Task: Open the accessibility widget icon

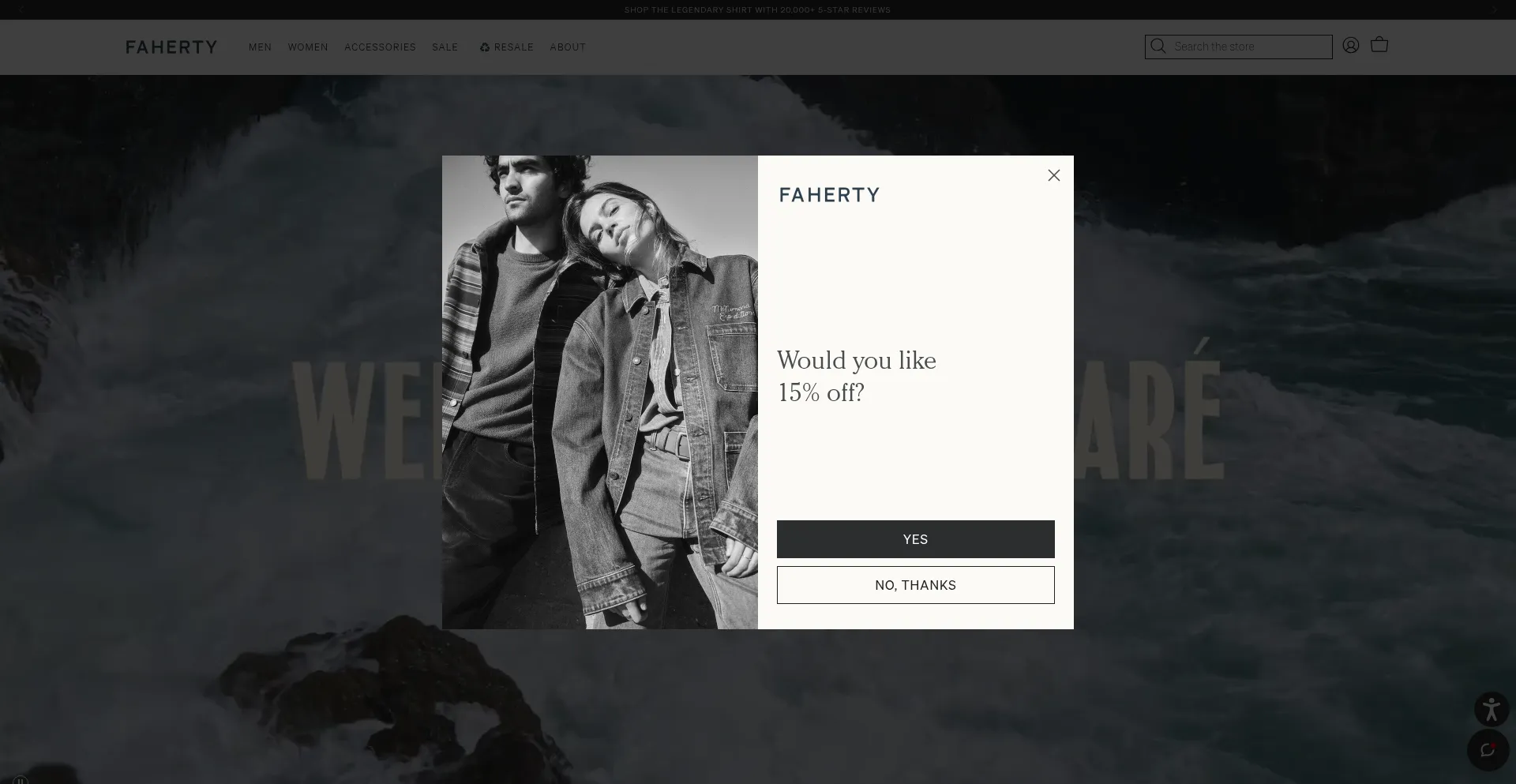Action: coord(1491,709)
